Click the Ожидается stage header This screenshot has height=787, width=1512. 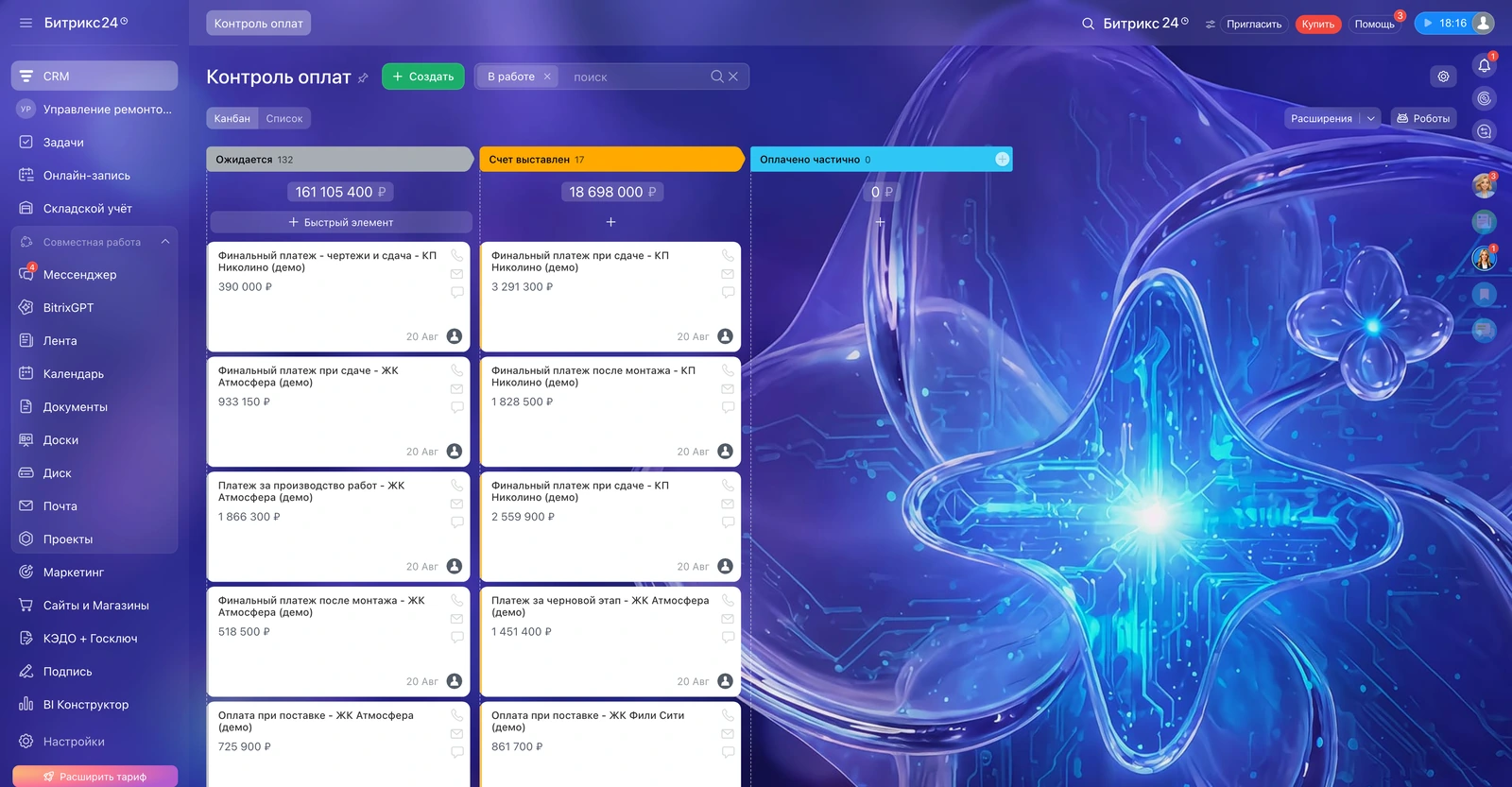[x=340, y=160]
